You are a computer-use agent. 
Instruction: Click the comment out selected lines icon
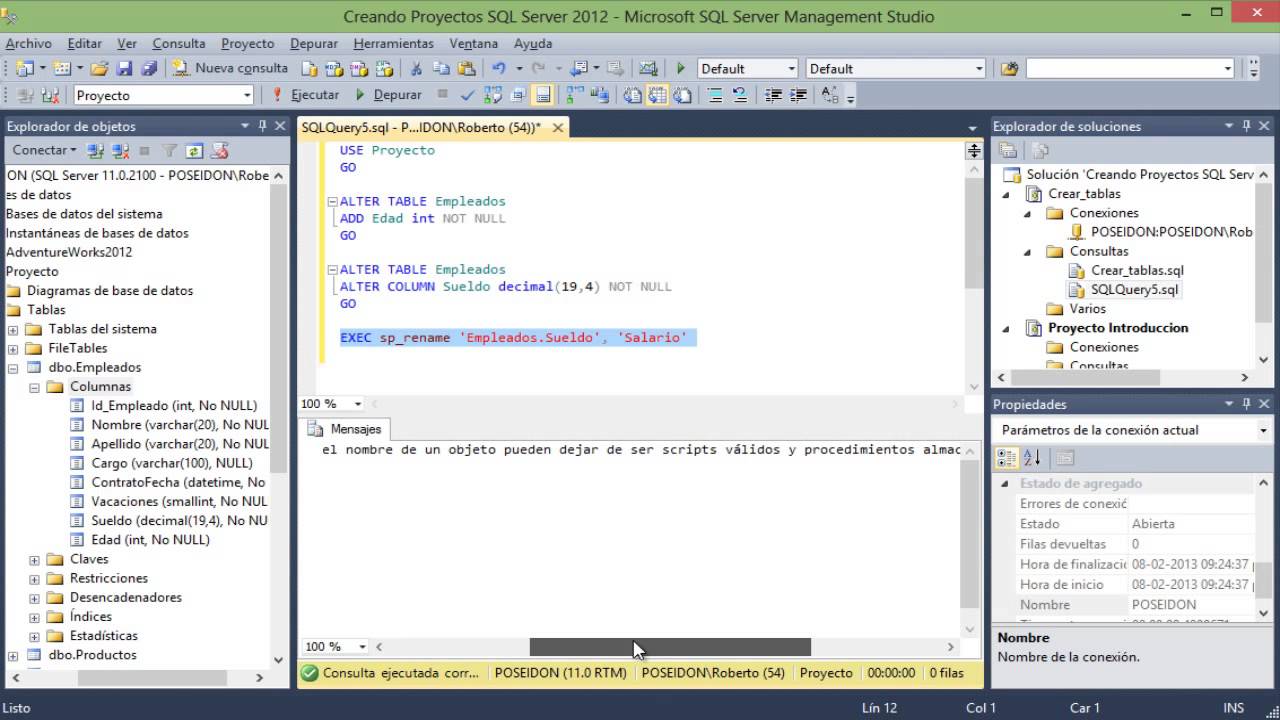pos(714,95)
